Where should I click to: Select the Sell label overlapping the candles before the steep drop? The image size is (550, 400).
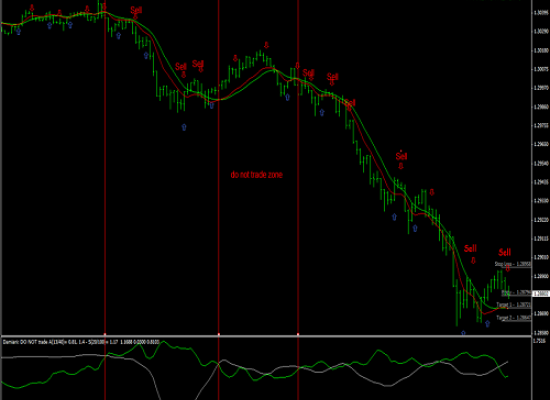pos(350,103)
